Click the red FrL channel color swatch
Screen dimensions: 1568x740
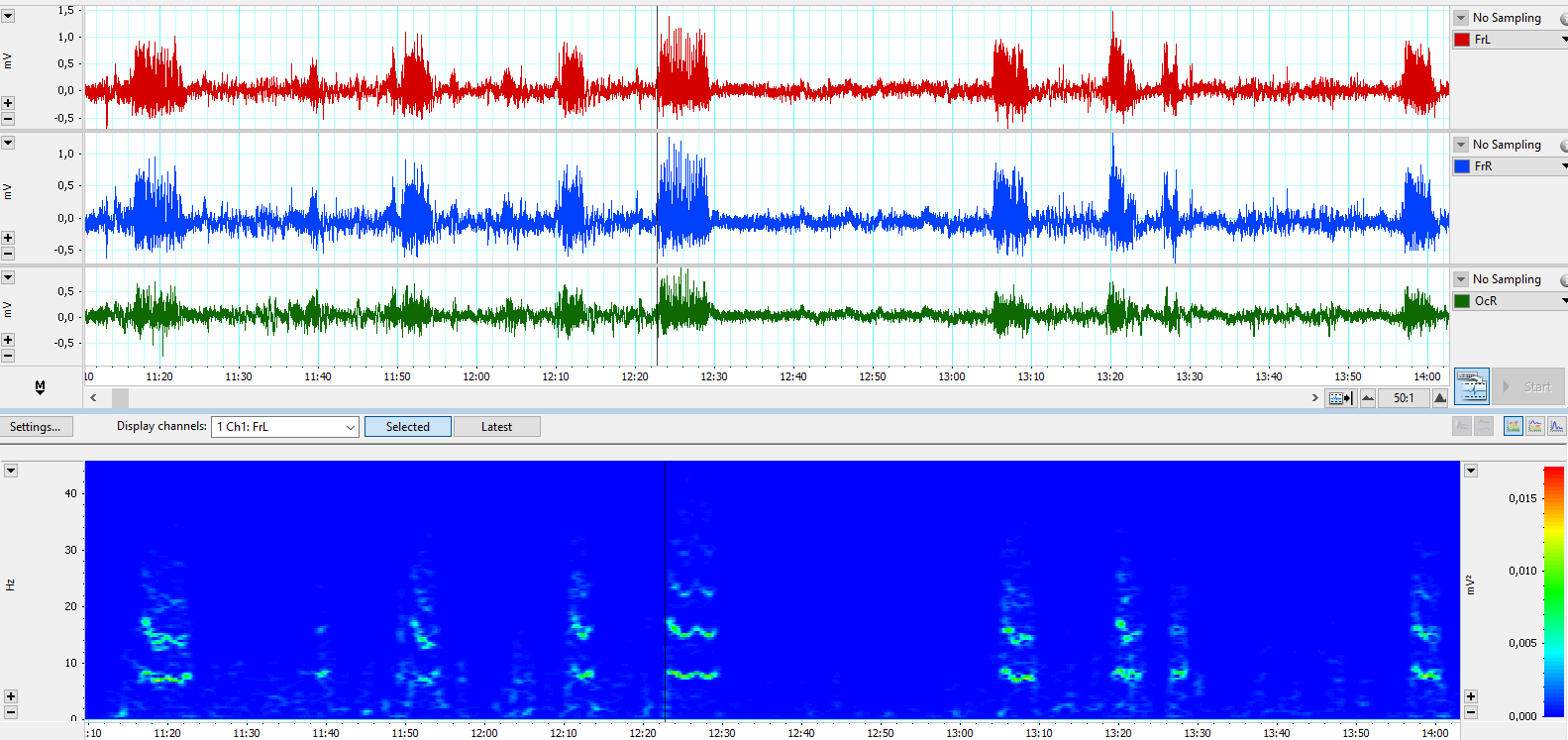[x=1462, y=40]
